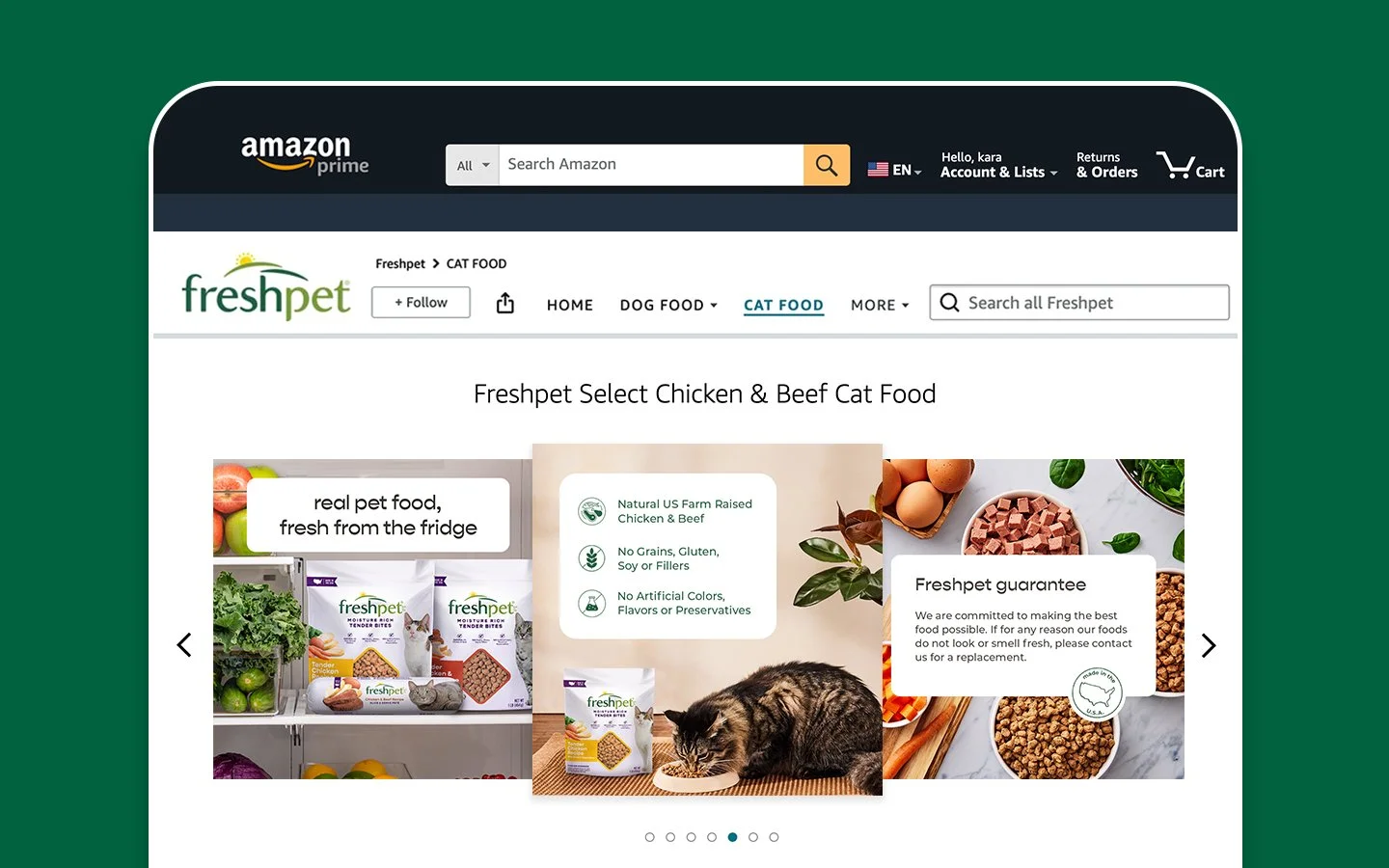The width and height of the screenshot is (1389, 868).
Task: Open the shopping cart
Action: click(1190, 166)
